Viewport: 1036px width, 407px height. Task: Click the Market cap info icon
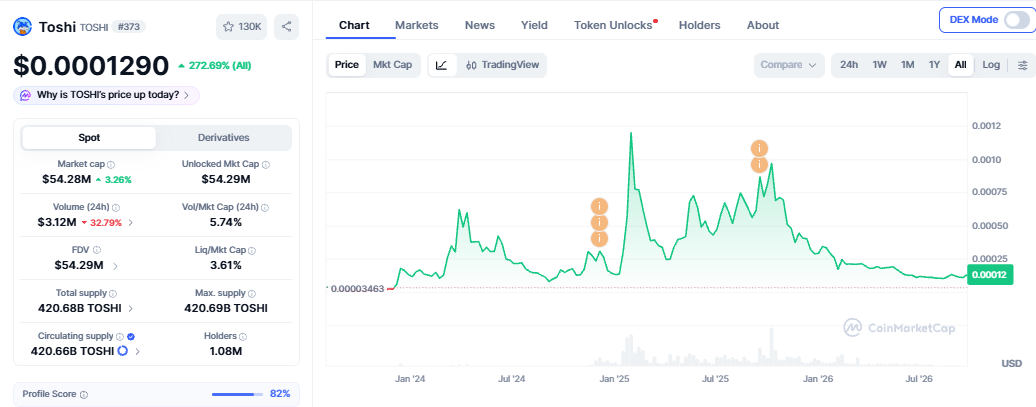tap(111, 165)
